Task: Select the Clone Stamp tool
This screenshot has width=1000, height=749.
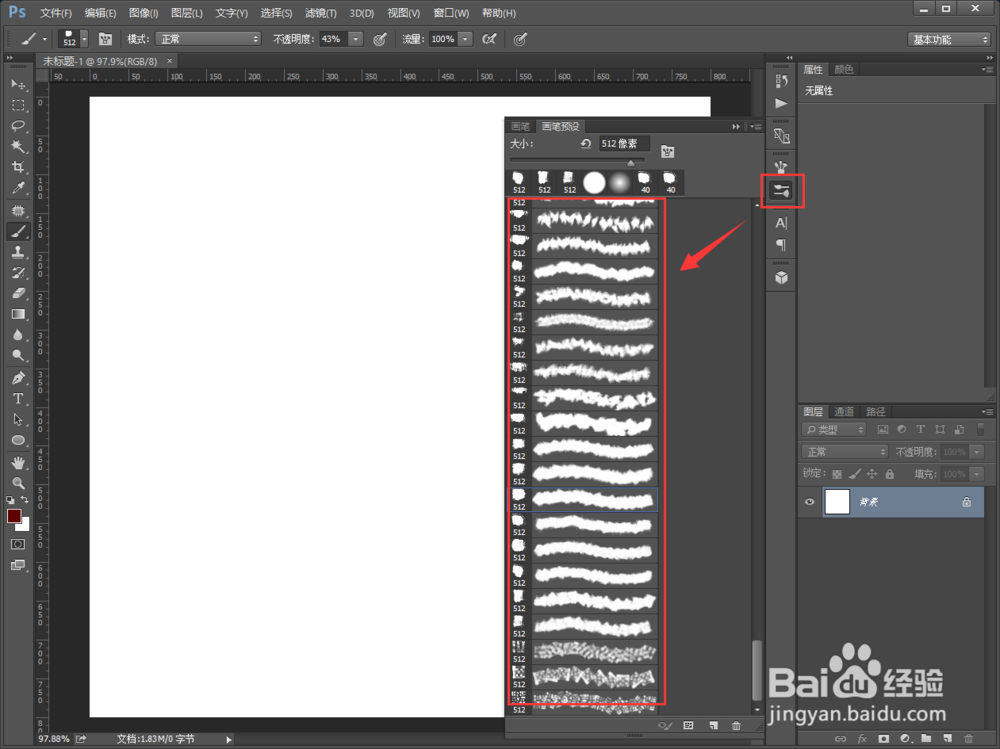Action: [18, 252]
